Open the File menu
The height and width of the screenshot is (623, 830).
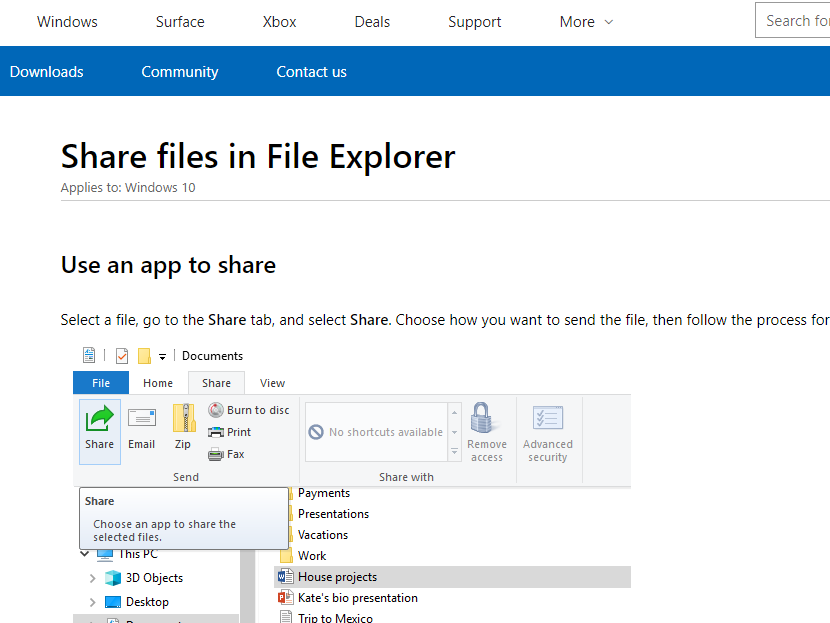[100, 382]
